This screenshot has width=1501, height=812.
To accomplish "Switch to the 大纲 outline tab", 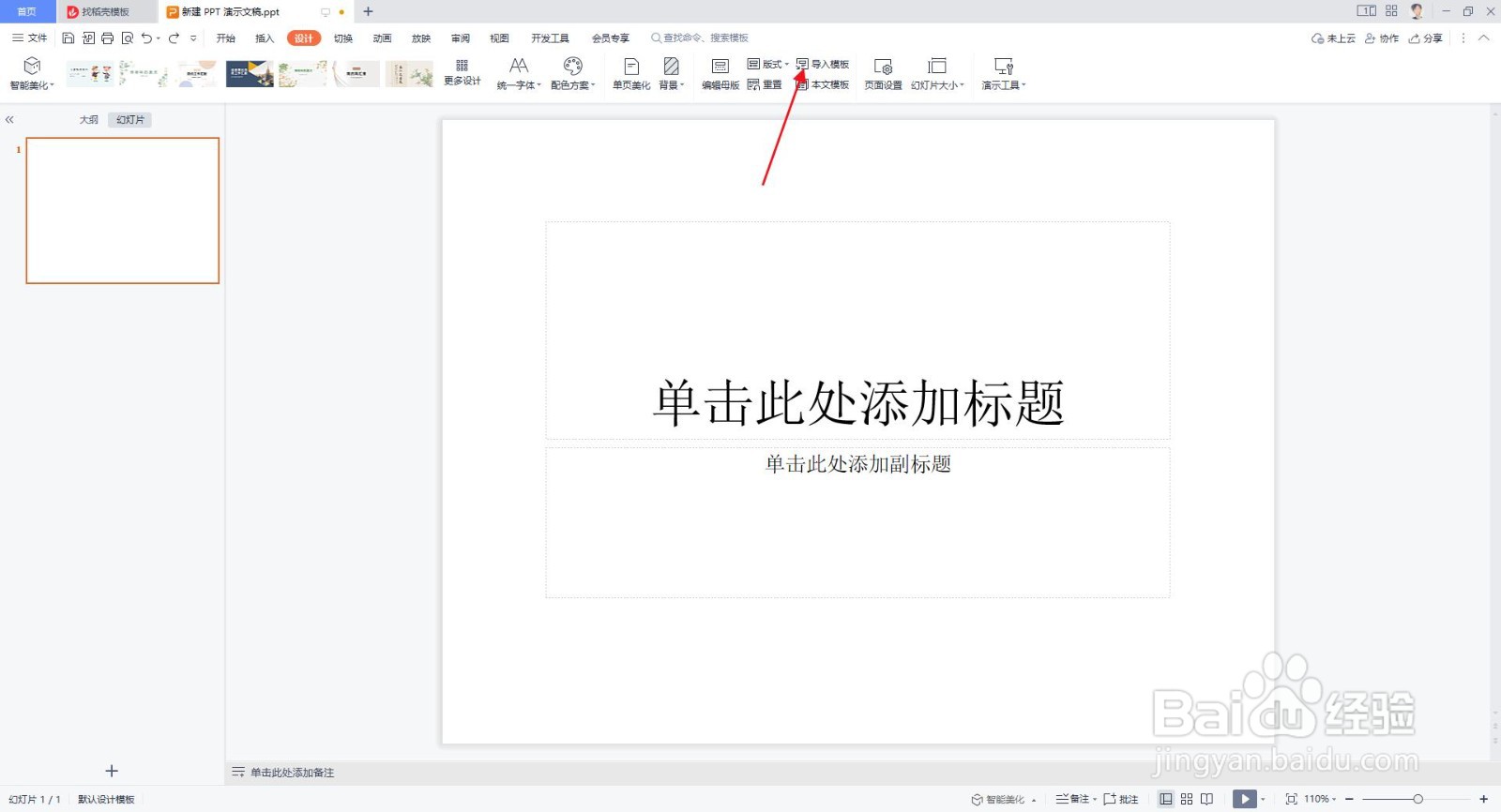I will [89, 120].
